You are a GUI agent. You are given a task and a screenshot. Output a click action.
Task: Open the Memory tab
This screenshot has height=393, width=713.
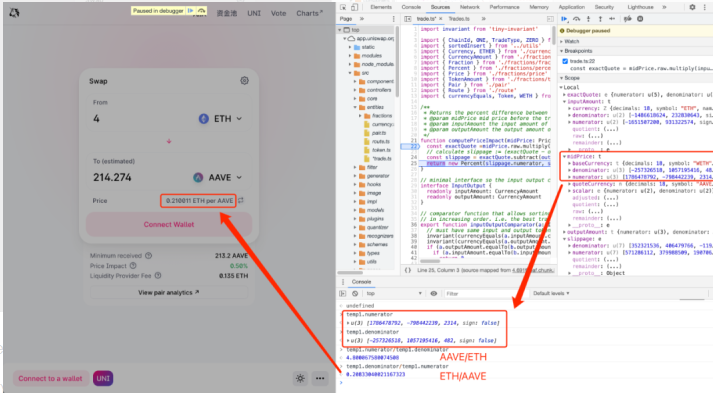(x=539, y=7)
